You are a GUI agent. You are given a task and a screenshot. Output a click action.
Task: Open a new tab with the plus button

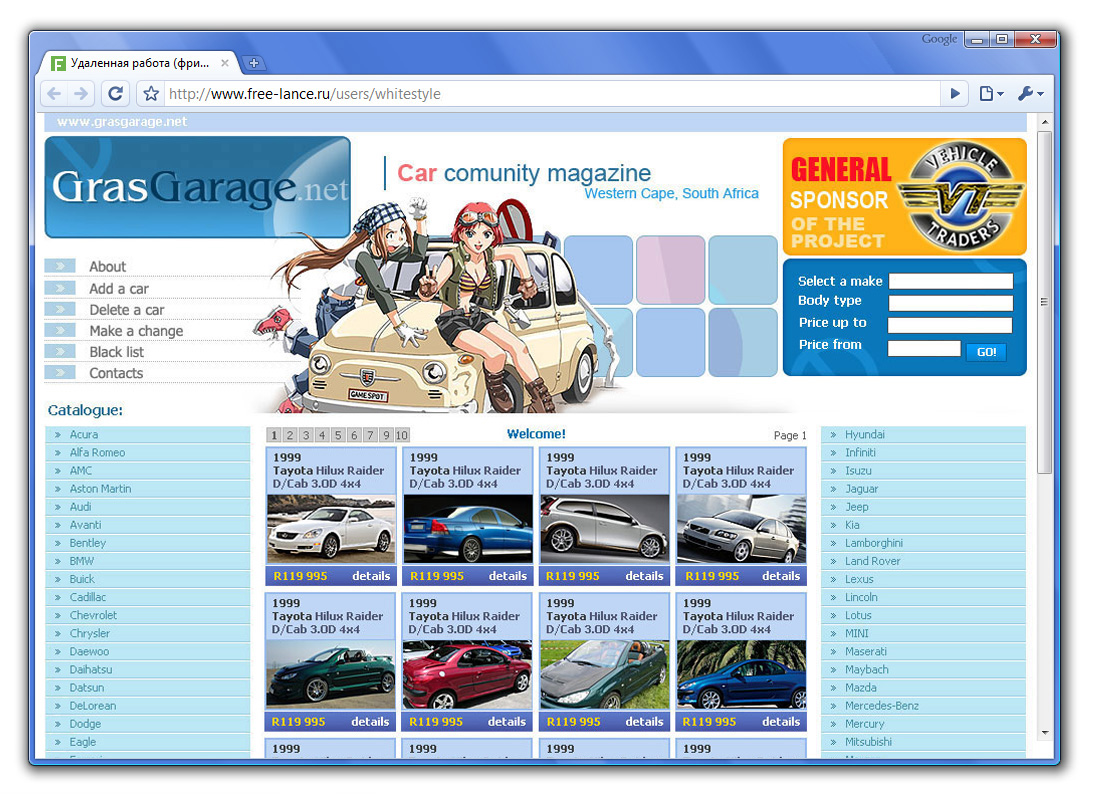[254, 63]
